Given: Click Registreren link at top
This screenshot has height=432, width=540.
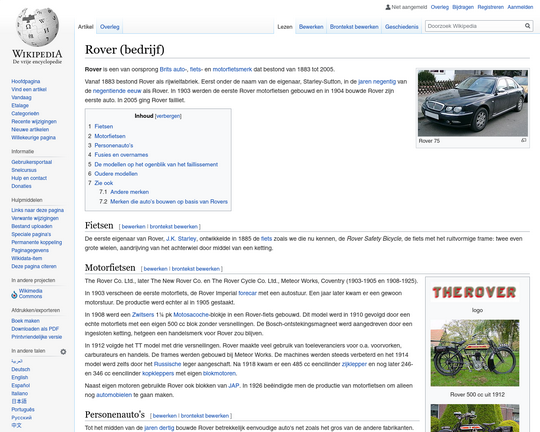Looking at the screenshot, I should point(490,7).
